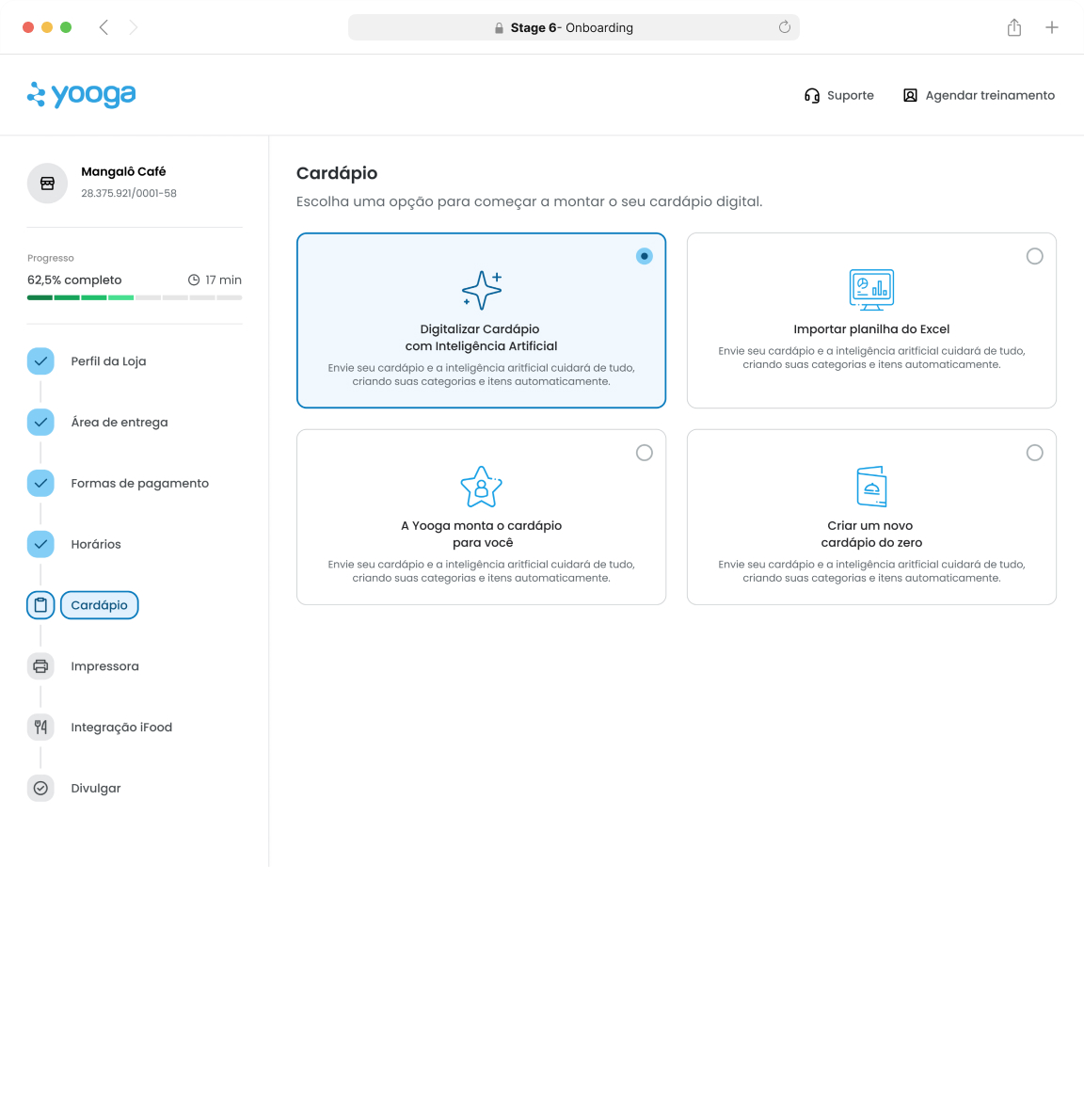The image size is (1084, 1120).
Task: Click the Perfil da Loja completed checkmark
Action: pos(40,361)
